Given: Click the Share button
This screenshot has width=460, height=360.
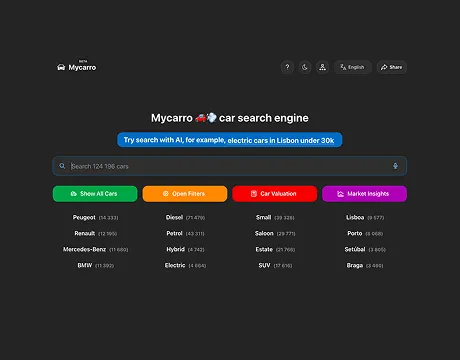Looking at the screenshot, I should (392, 67).
